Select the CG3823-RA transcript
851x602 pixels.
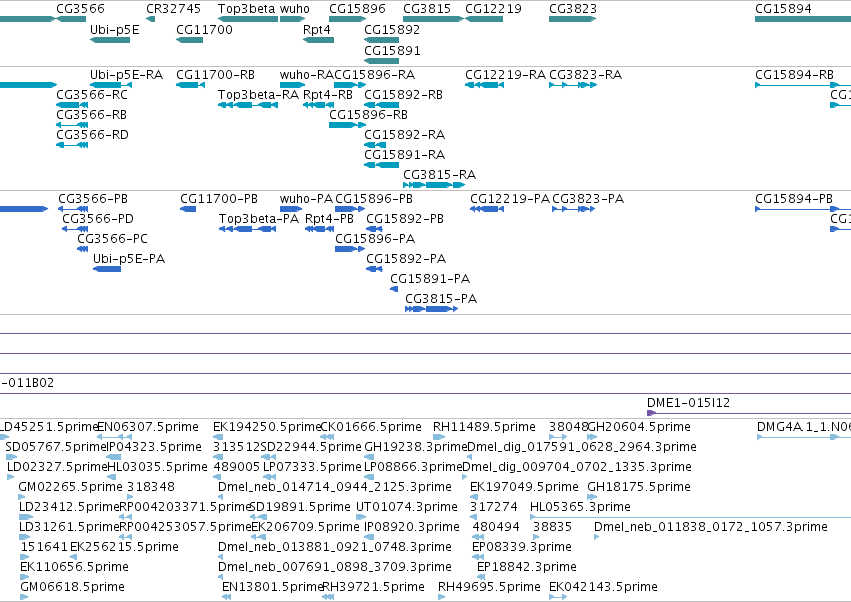click(x=585, y=75)
